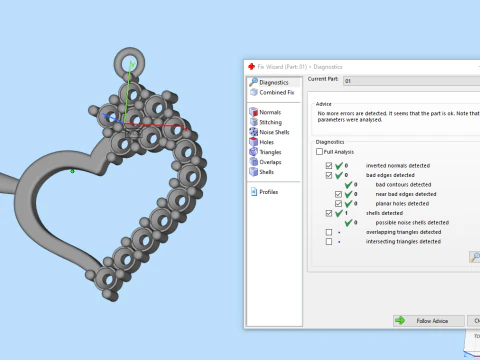Open the Stitching page label
Screen dimensions: 480x360
click(271, 122)
